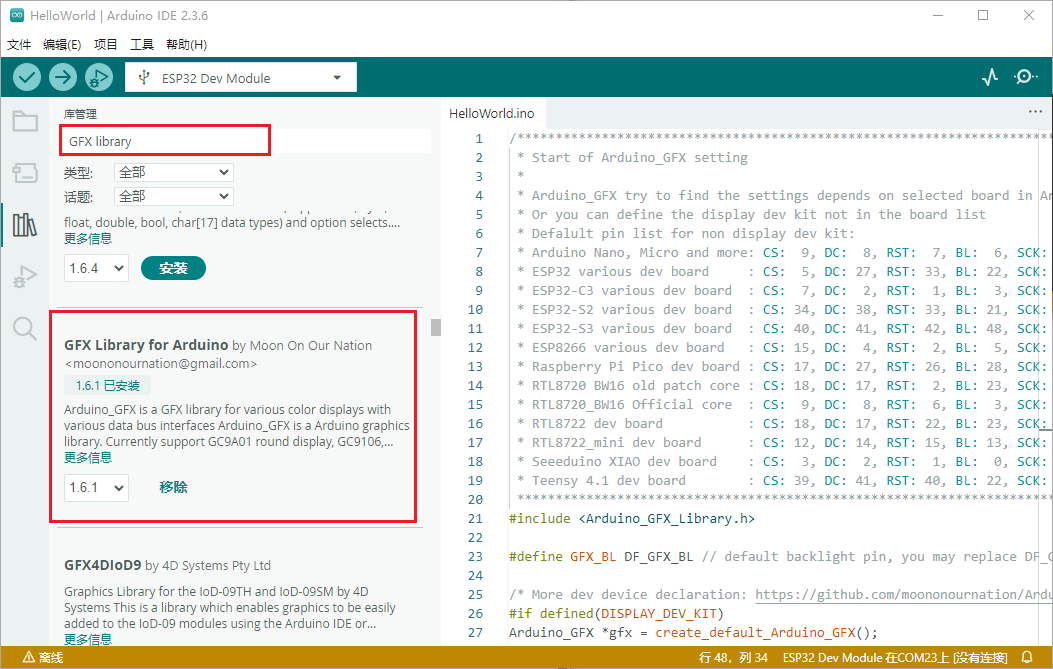Click the notification bell in status bar
The image size is (1053, 669).
[1027, 657]
